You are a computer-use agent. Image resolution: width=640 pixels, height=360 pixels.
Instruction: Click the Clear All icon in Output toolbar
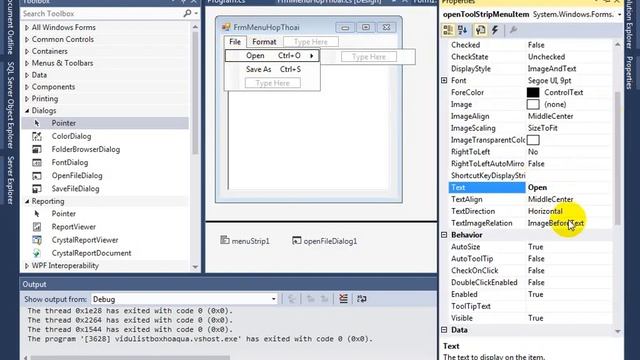pyautogui.click(x=343, y=299)
